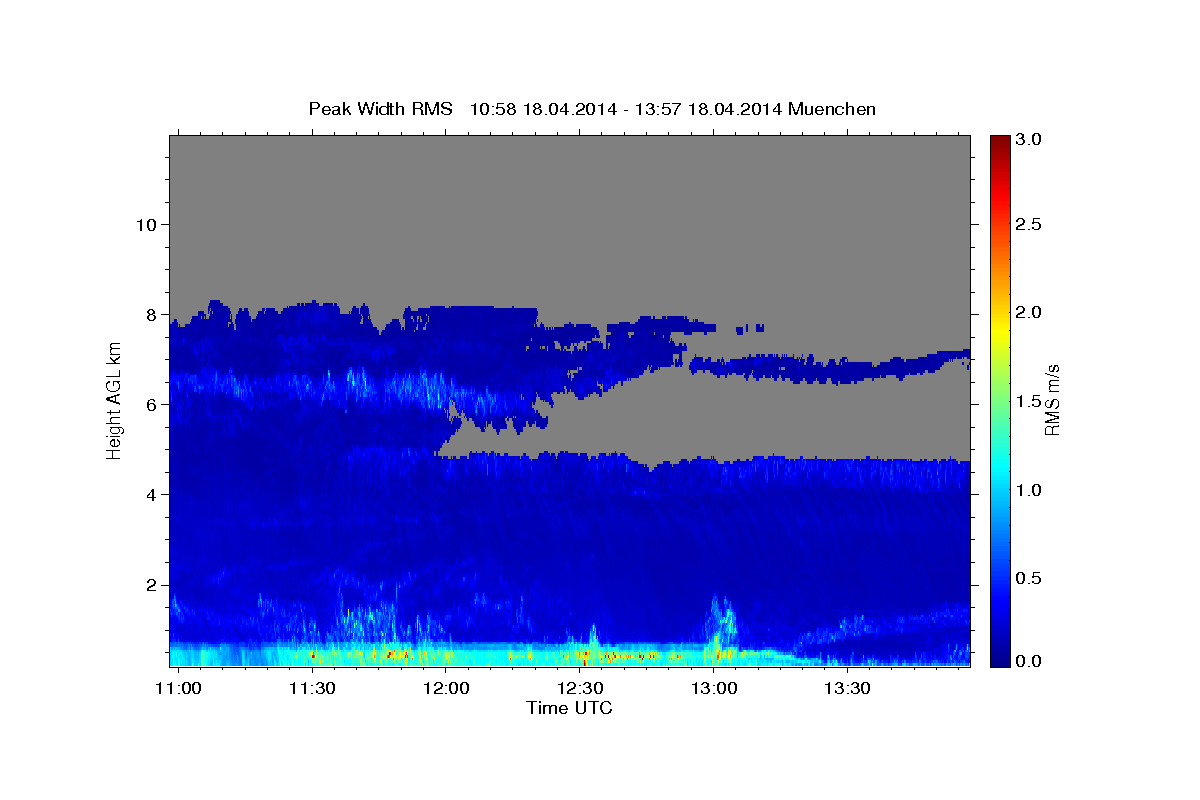1200x800 pixels.
Task: Click the height tick label 10
Action: point(146,224)
